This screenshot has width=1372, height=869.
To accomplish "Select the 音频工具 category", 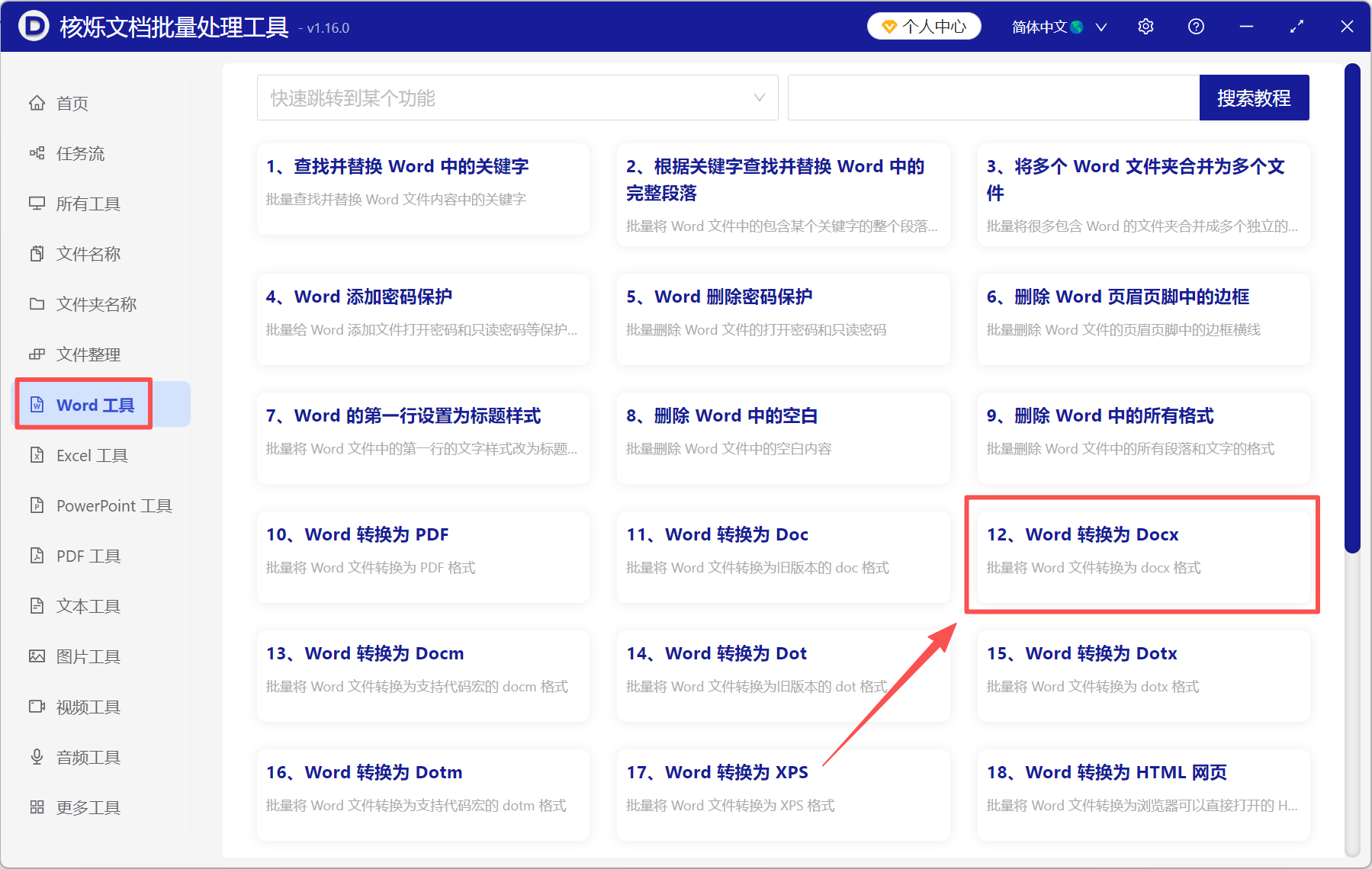I will (x=86, y=756).
